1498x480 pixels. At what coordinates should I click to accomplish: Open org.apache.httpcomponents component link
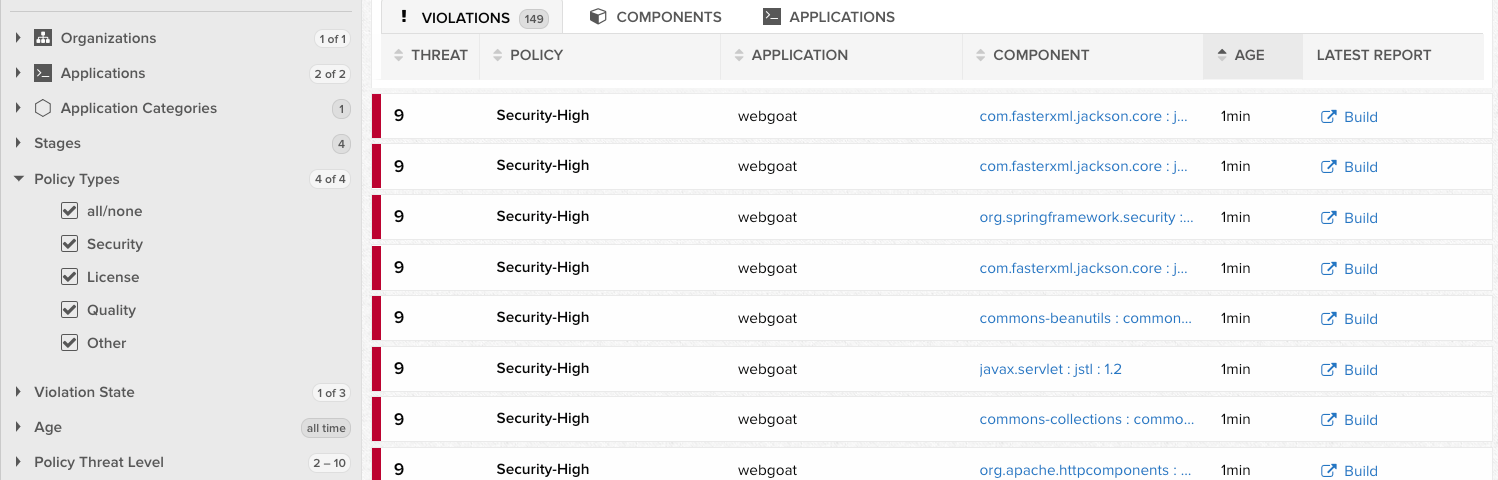[1086, 470]
